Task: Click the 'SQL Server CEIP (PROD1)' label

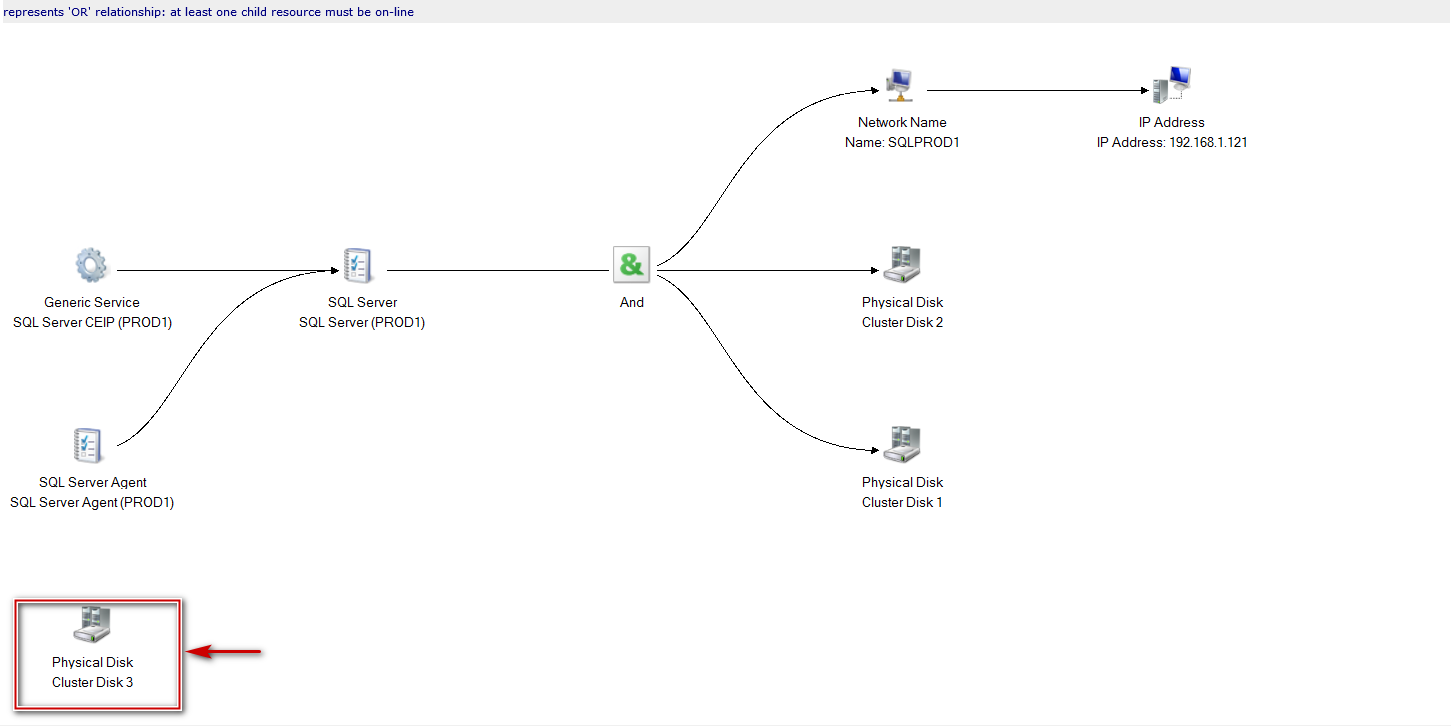Action: click(92, 322)
